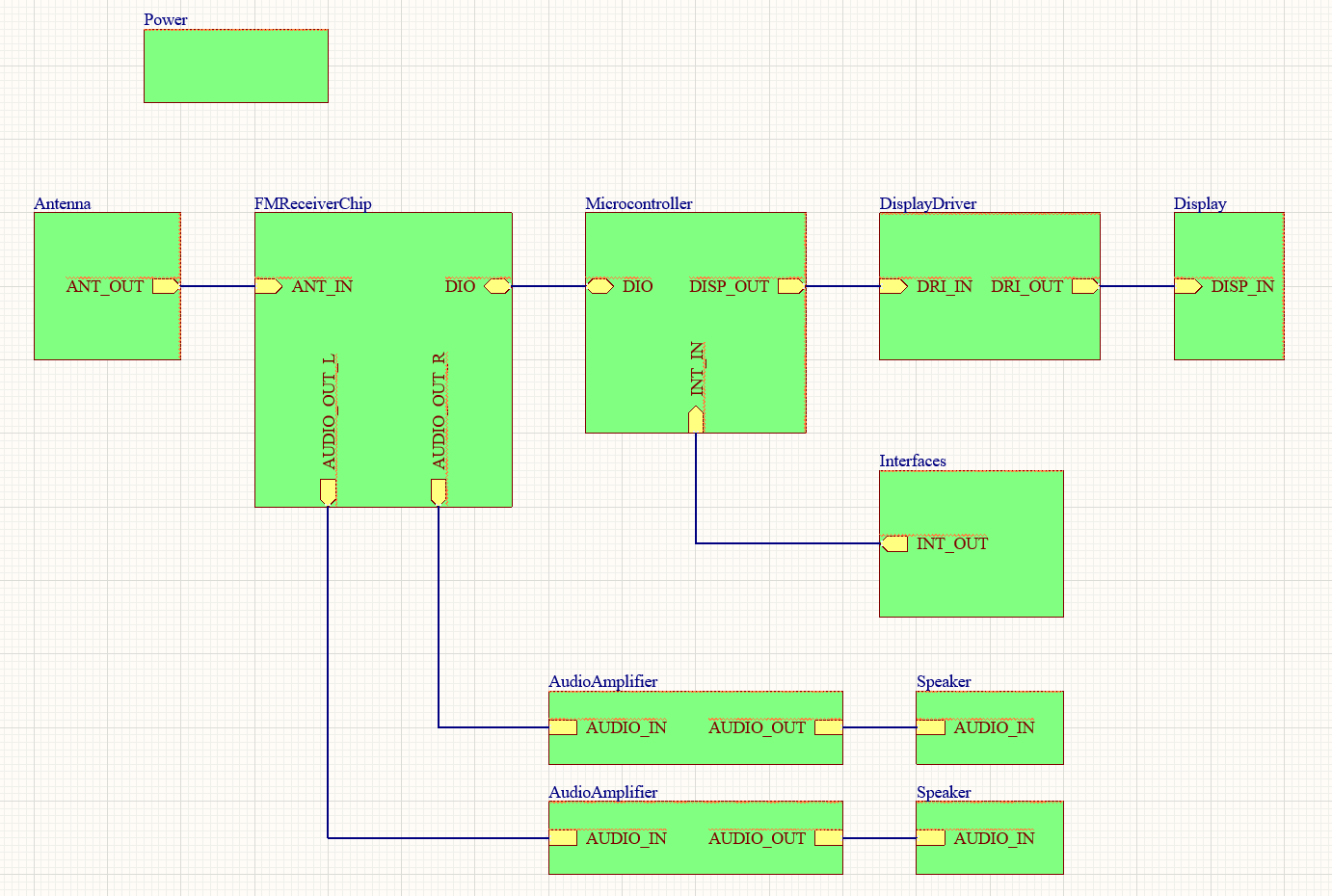
Task: Click the DISP_OUT port icon
Action: tap(791, 286)
